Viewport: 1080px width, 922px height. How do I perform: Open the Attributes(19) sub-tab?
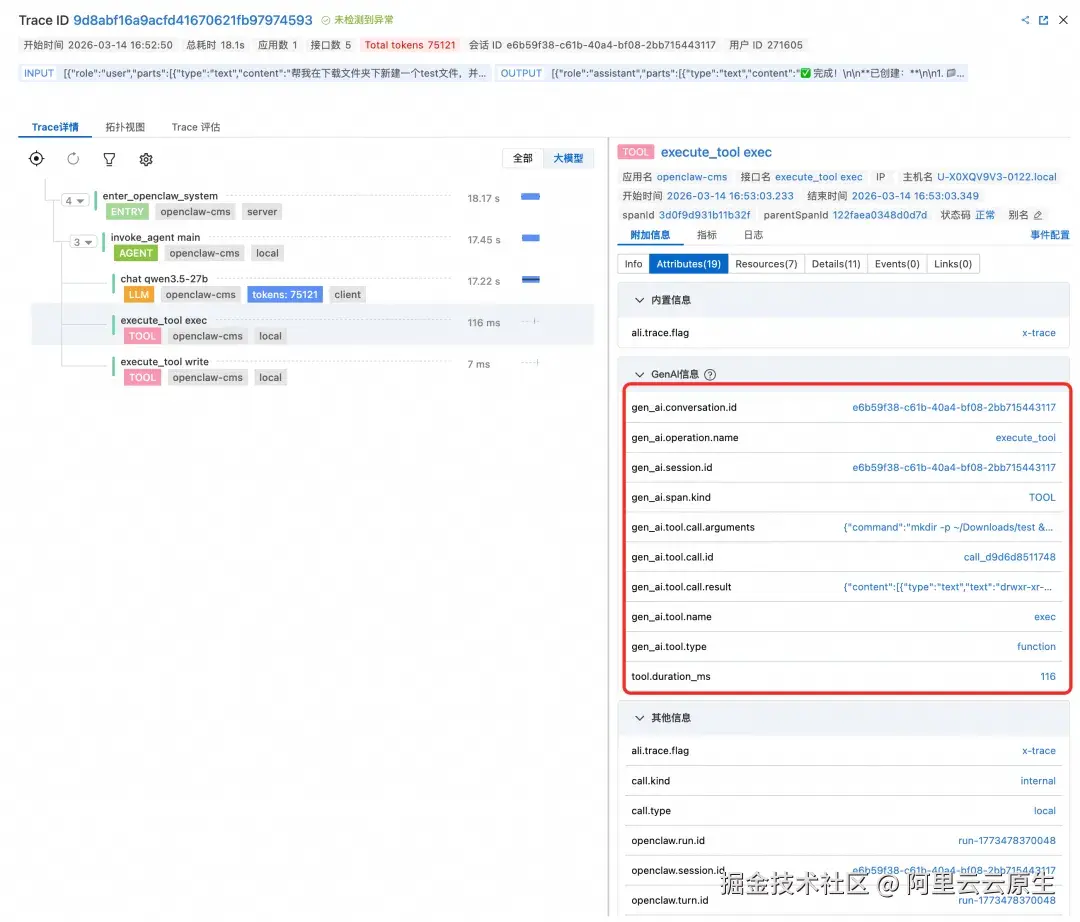tap(688, 264)
